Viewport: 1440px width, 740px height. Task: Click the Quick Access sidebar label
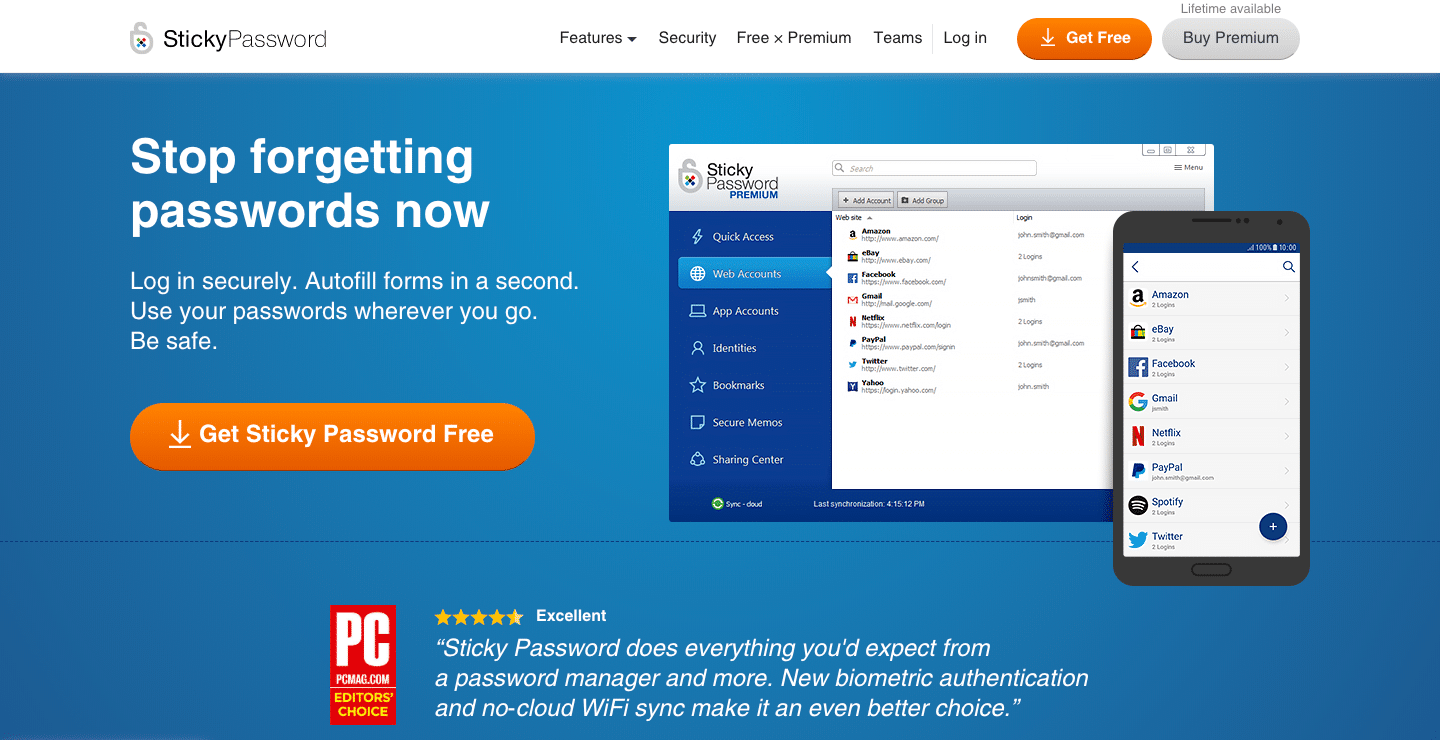coord(743,237)
